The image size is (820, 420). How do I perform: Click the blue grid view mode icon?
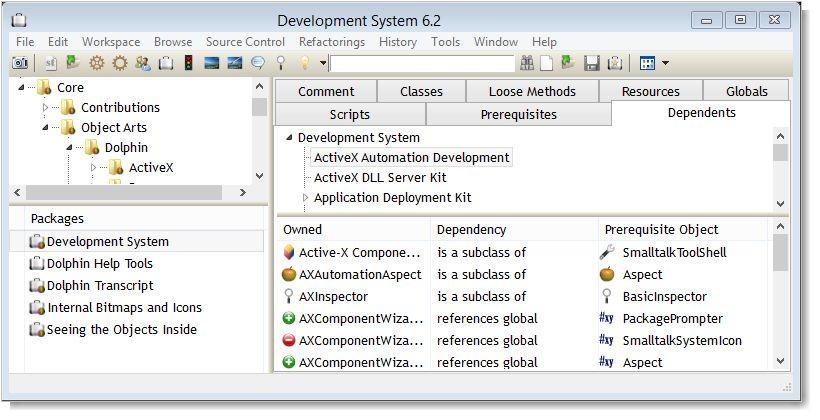(647, 63)
